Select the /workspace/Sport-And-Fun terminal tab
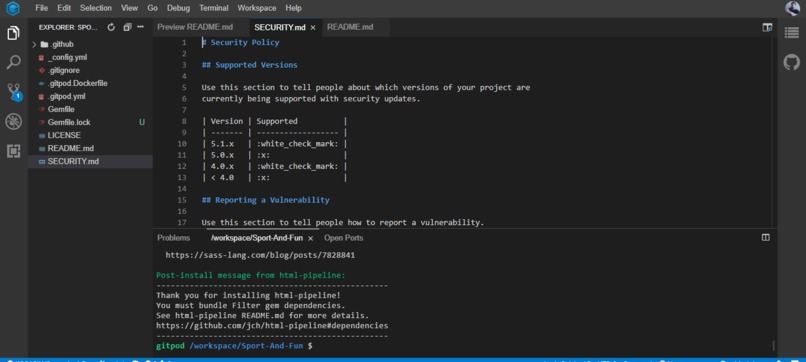This screenshot has width=806, height=362. [257, 238]
